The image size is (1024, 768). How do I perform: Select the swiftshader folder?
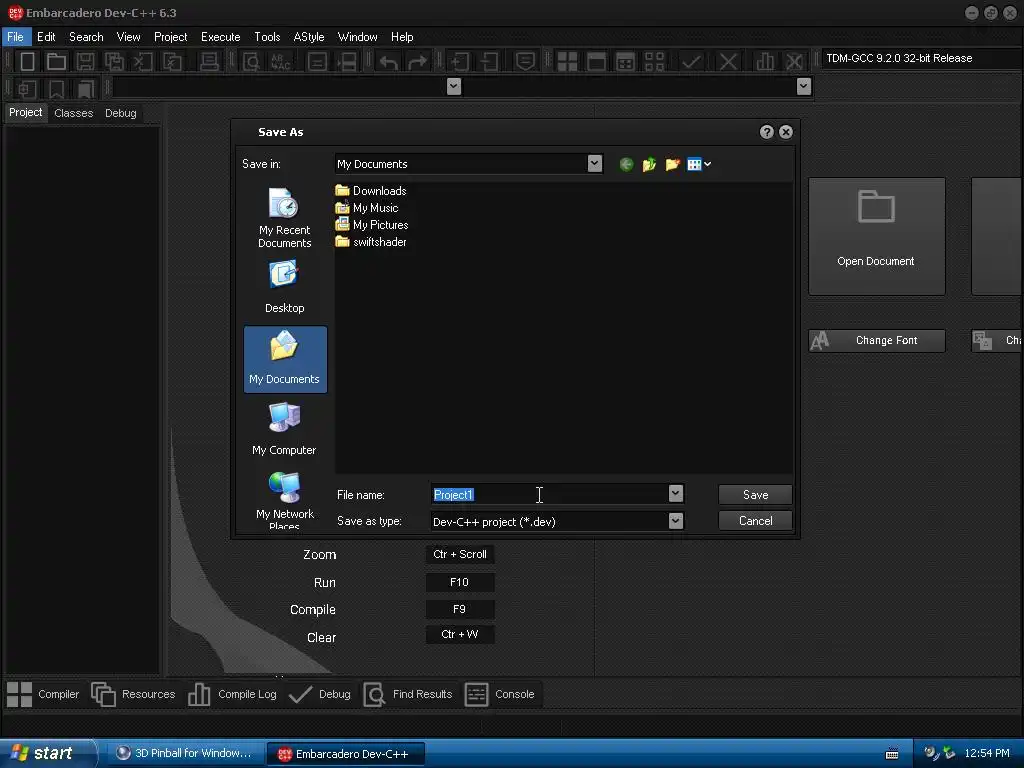[x=371, y=242]
